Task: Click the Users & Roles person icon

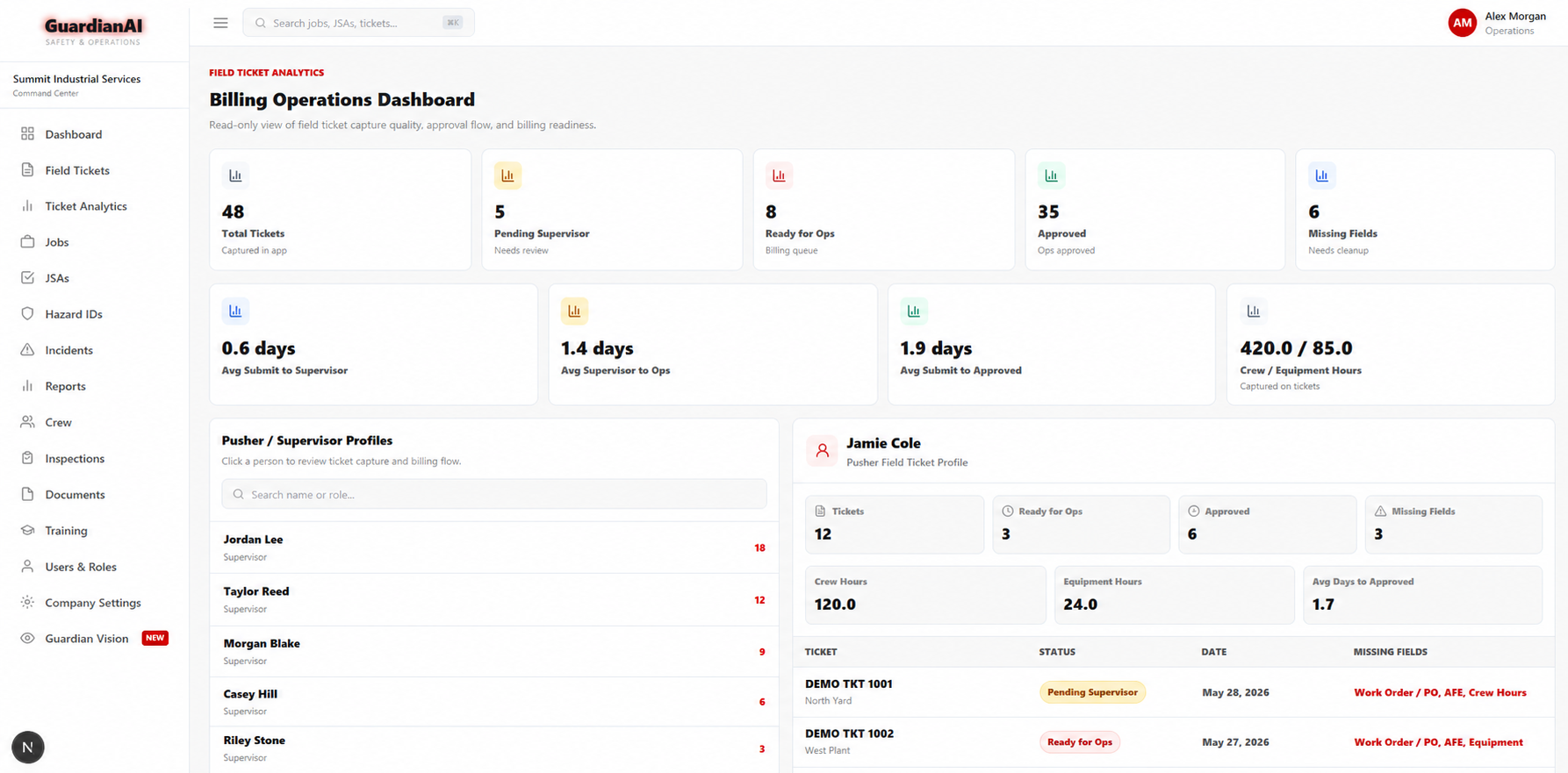Action: coord(27,566)
